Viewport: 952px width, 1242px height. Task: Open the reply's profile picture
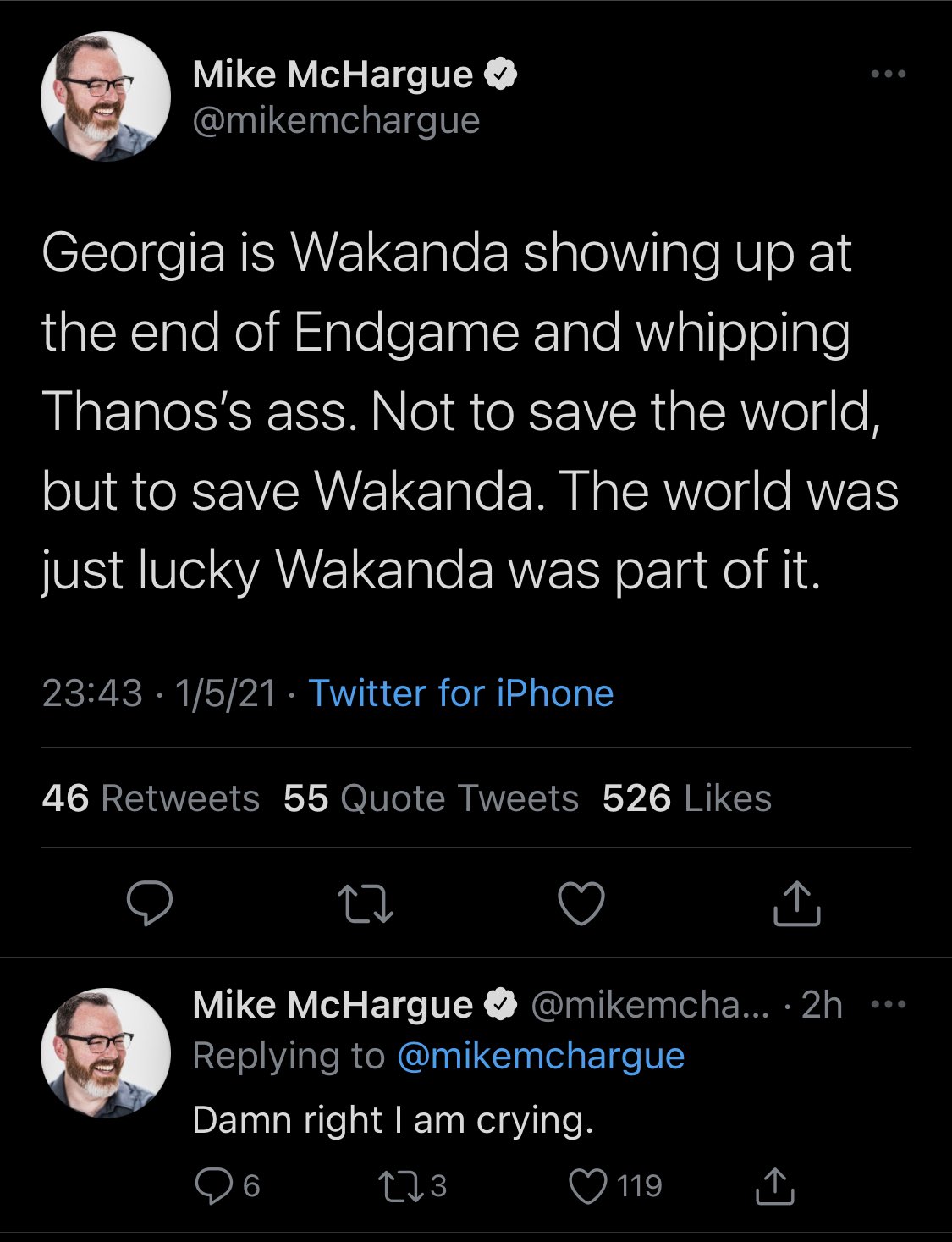coord(106,1053)
